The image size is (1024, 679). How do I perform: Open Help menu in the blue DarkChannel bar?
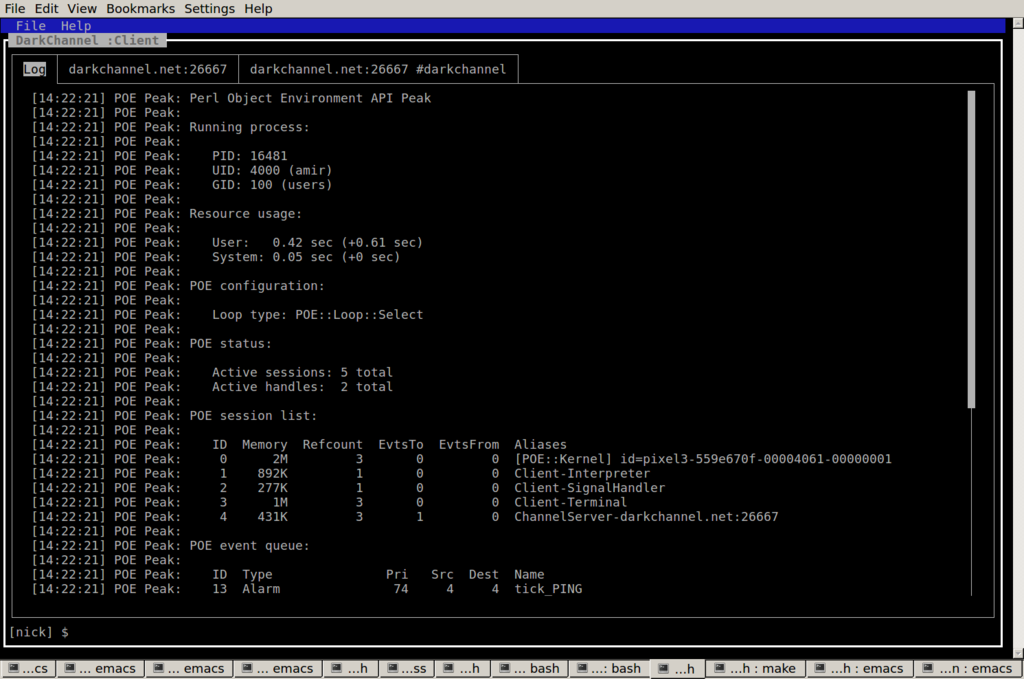click(x=75, y=26)
